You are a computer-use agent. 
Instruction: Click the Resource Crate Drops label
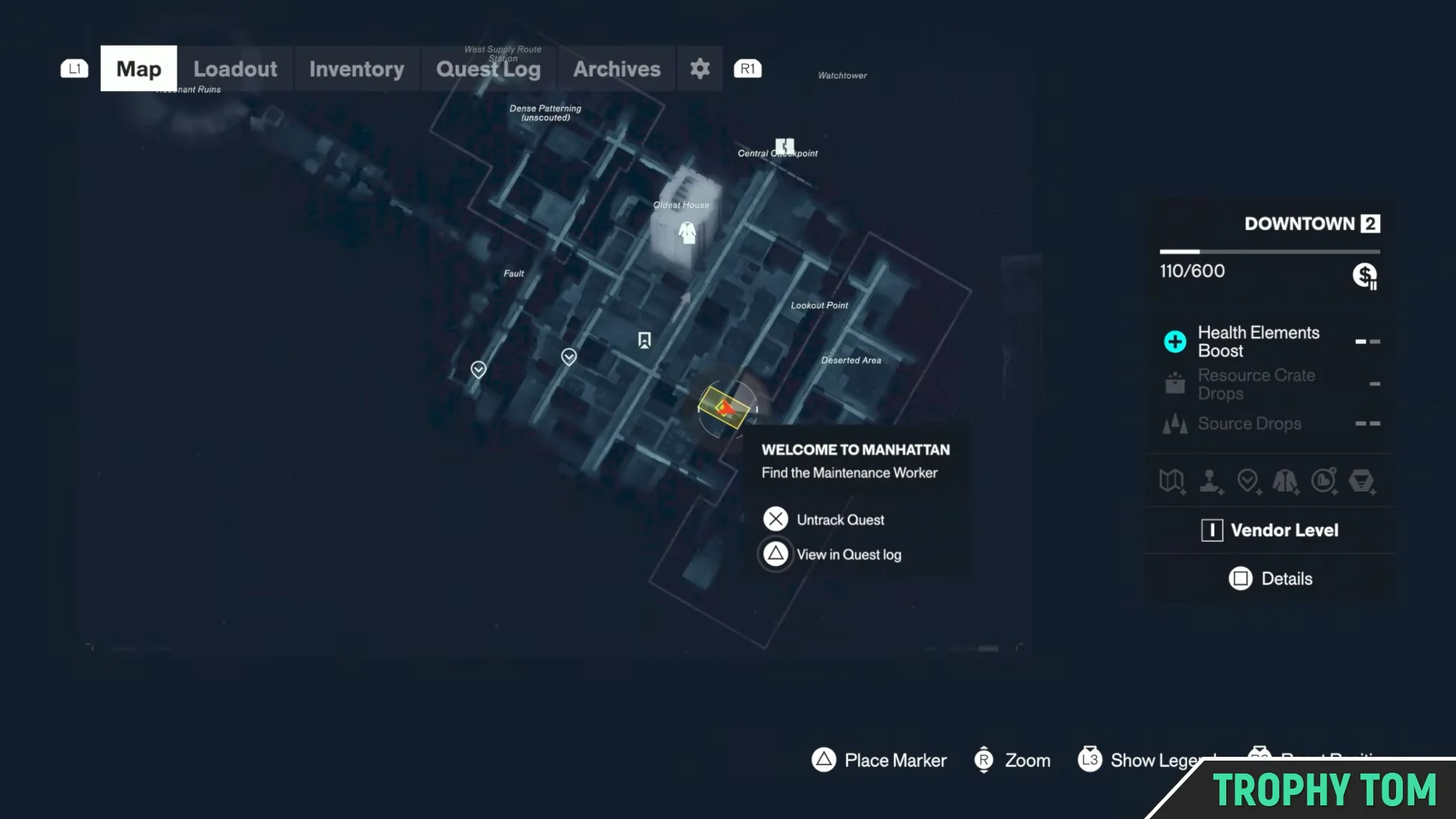point(1256,384)
